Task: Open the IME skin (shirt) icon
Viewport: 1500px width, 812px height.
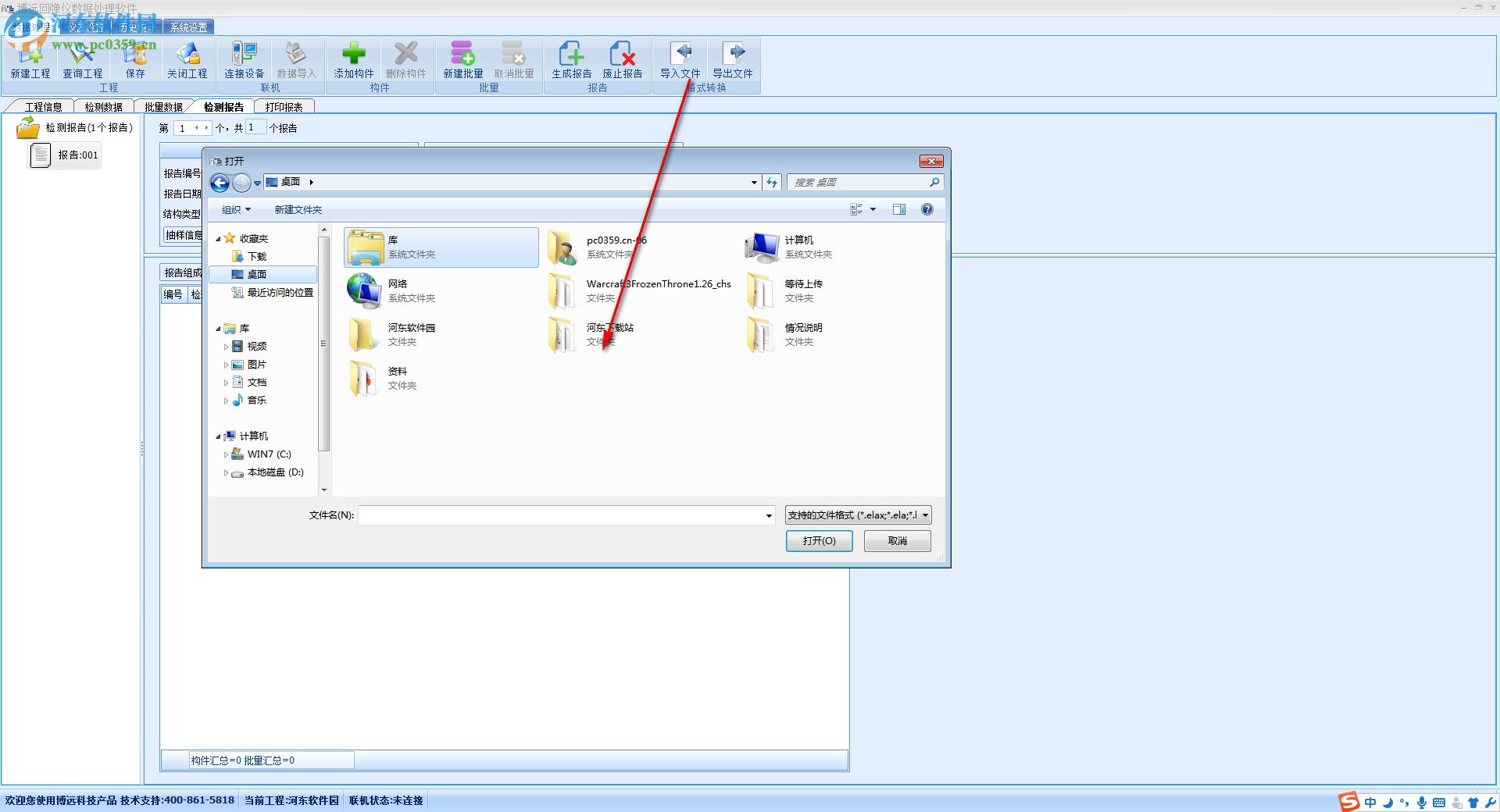Action: pos(1473,803)
